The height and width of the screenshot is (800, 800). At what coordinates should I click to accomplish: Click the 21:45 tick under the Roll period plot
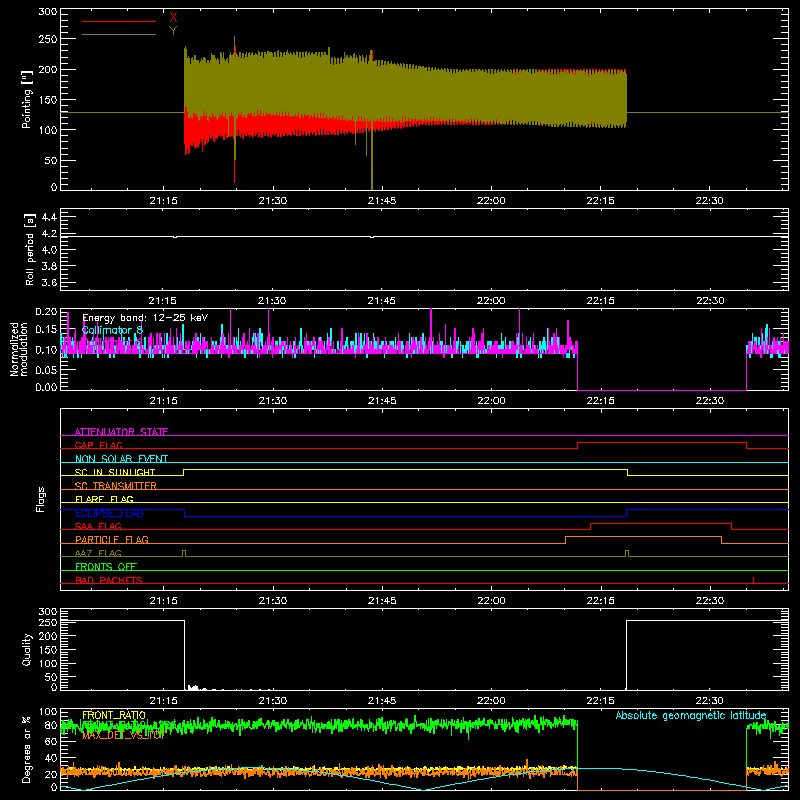(382, 301)
